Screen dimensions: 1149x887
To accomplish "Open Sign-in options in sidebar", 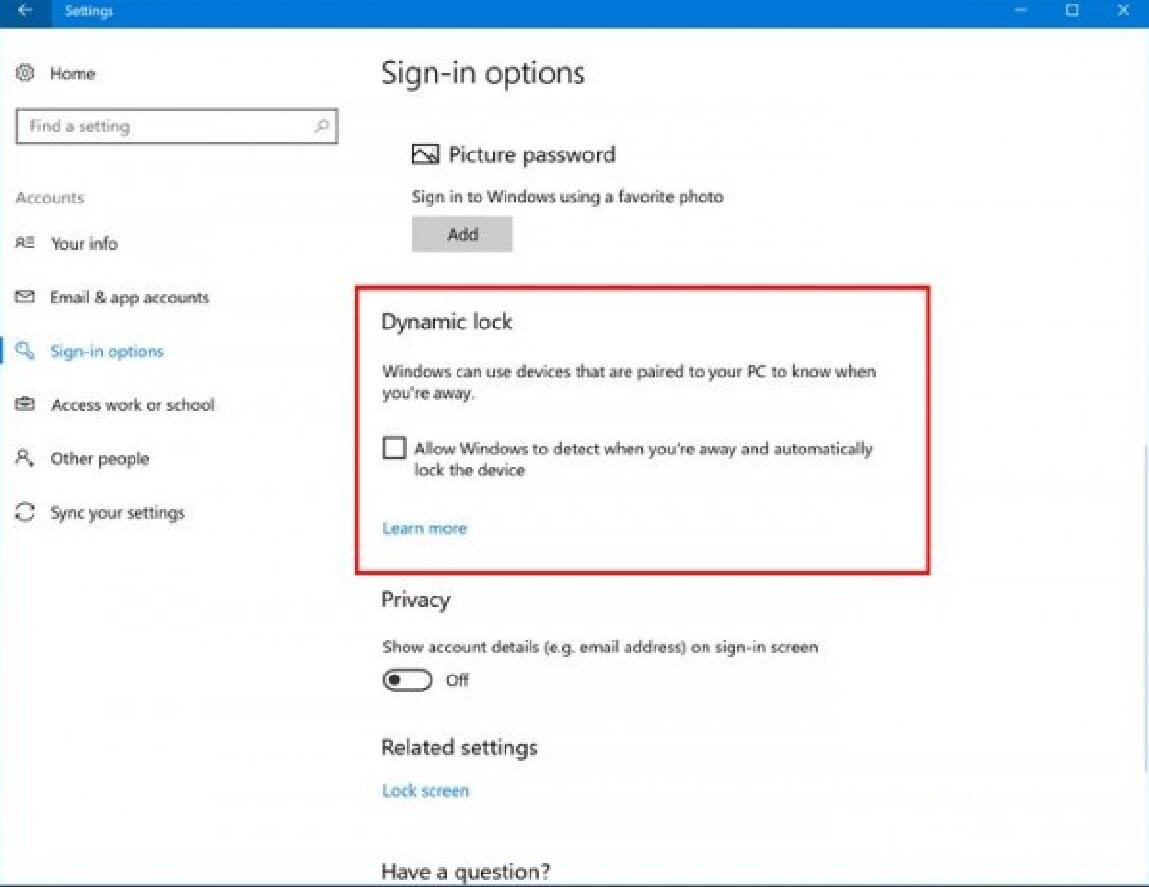I will (x=107, y=351).
